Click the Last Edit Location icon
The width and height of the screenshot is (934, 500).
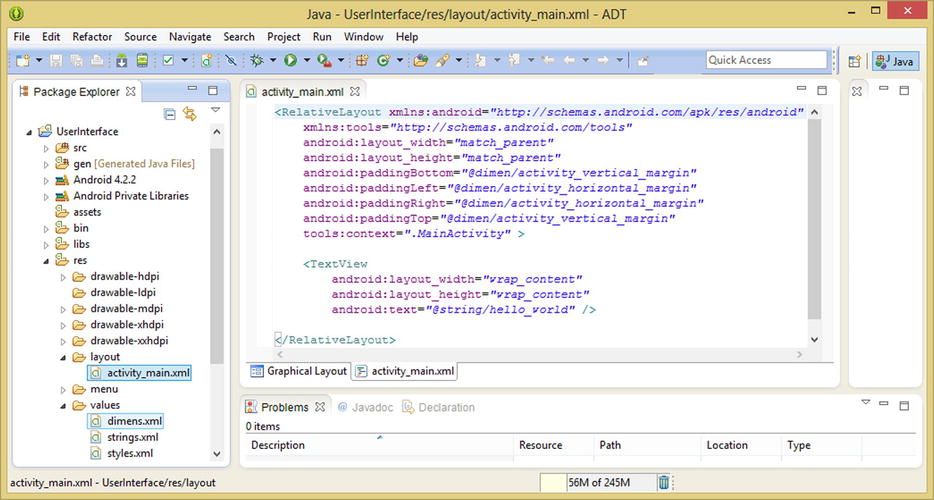(x=547, y=60)
